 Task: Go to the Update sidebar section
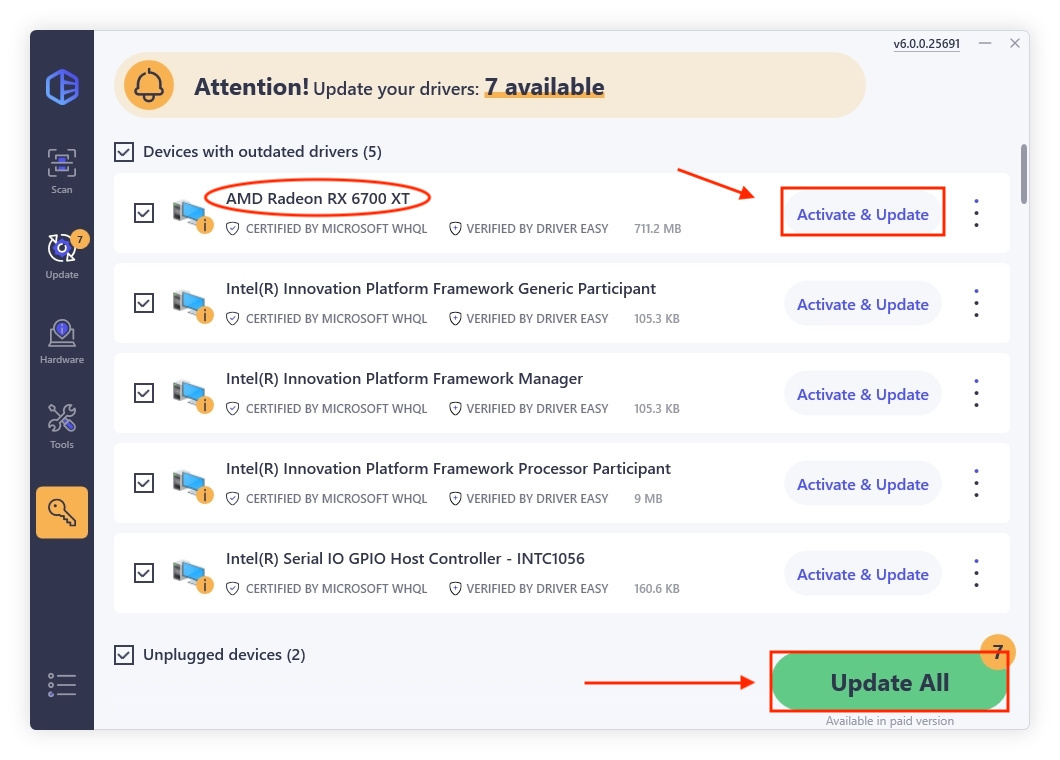coord(62,255)
